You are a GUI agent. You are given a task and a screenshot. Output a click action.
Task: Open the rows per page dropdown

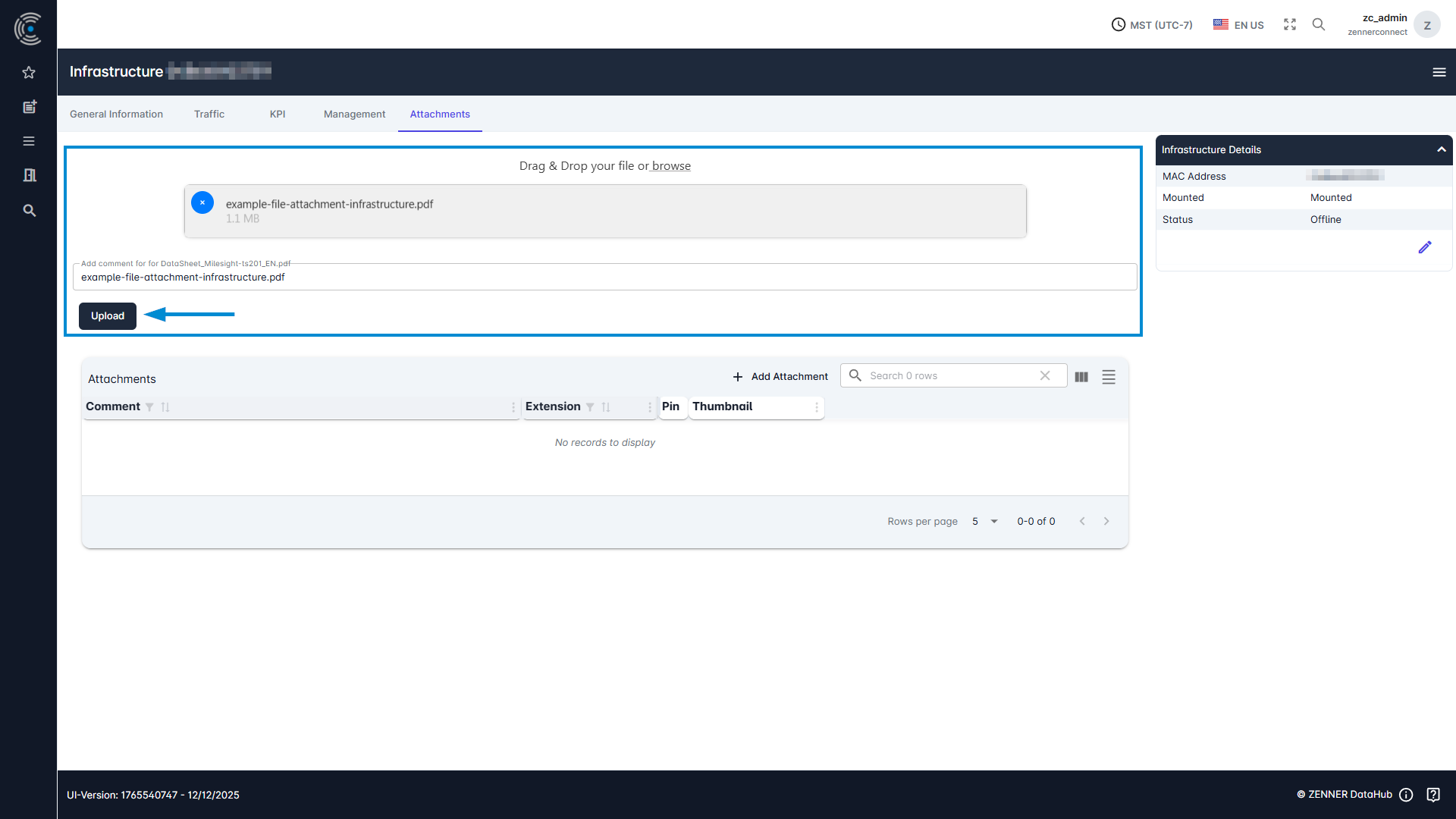(984, 522)
